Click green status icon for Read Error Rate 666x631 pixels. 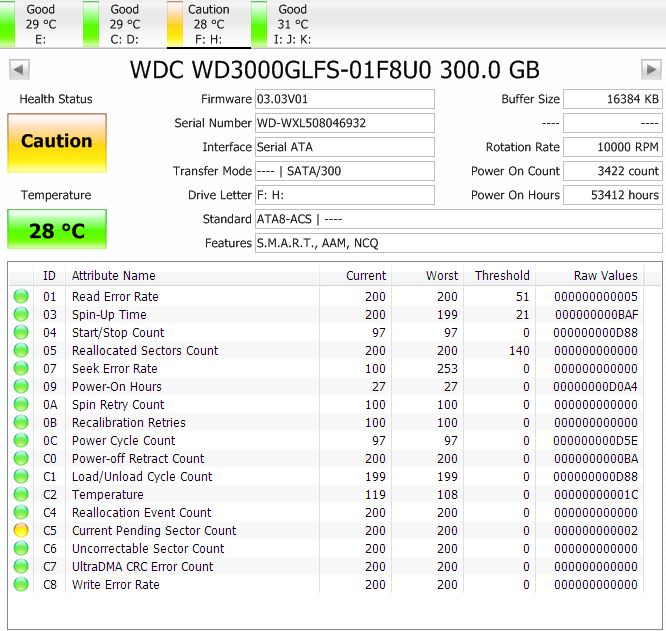click(21, 296)
